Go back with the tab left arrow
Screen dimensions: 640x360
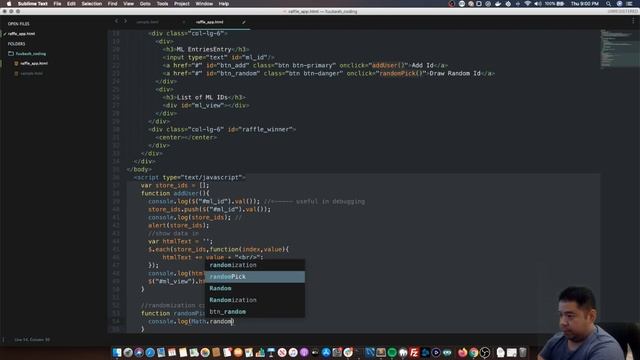click(116, 21)
